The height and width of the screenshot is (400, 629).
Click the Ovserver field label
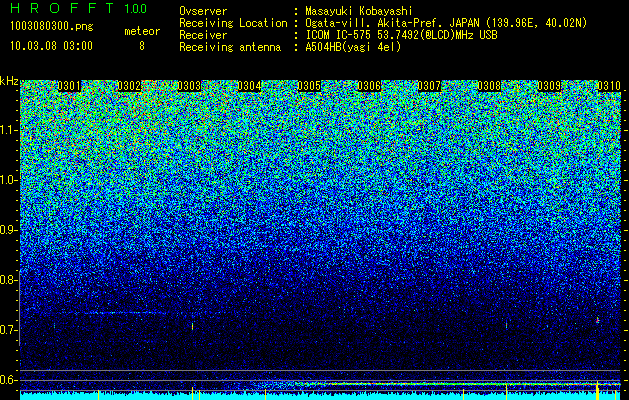(x=203, y=11)
